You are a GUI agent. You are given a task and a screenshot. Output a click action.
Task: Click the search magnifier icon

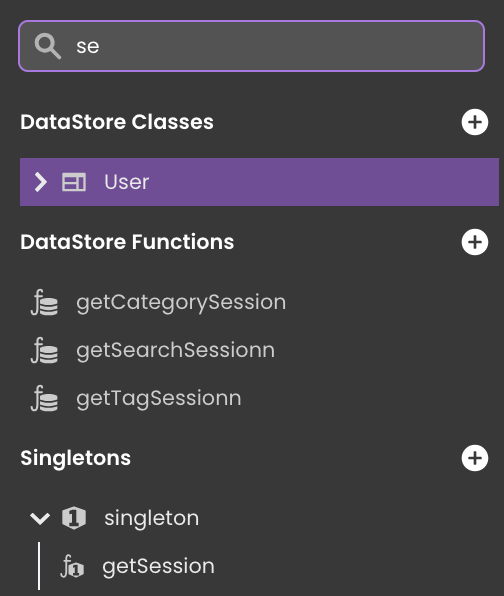pos(48,46)
